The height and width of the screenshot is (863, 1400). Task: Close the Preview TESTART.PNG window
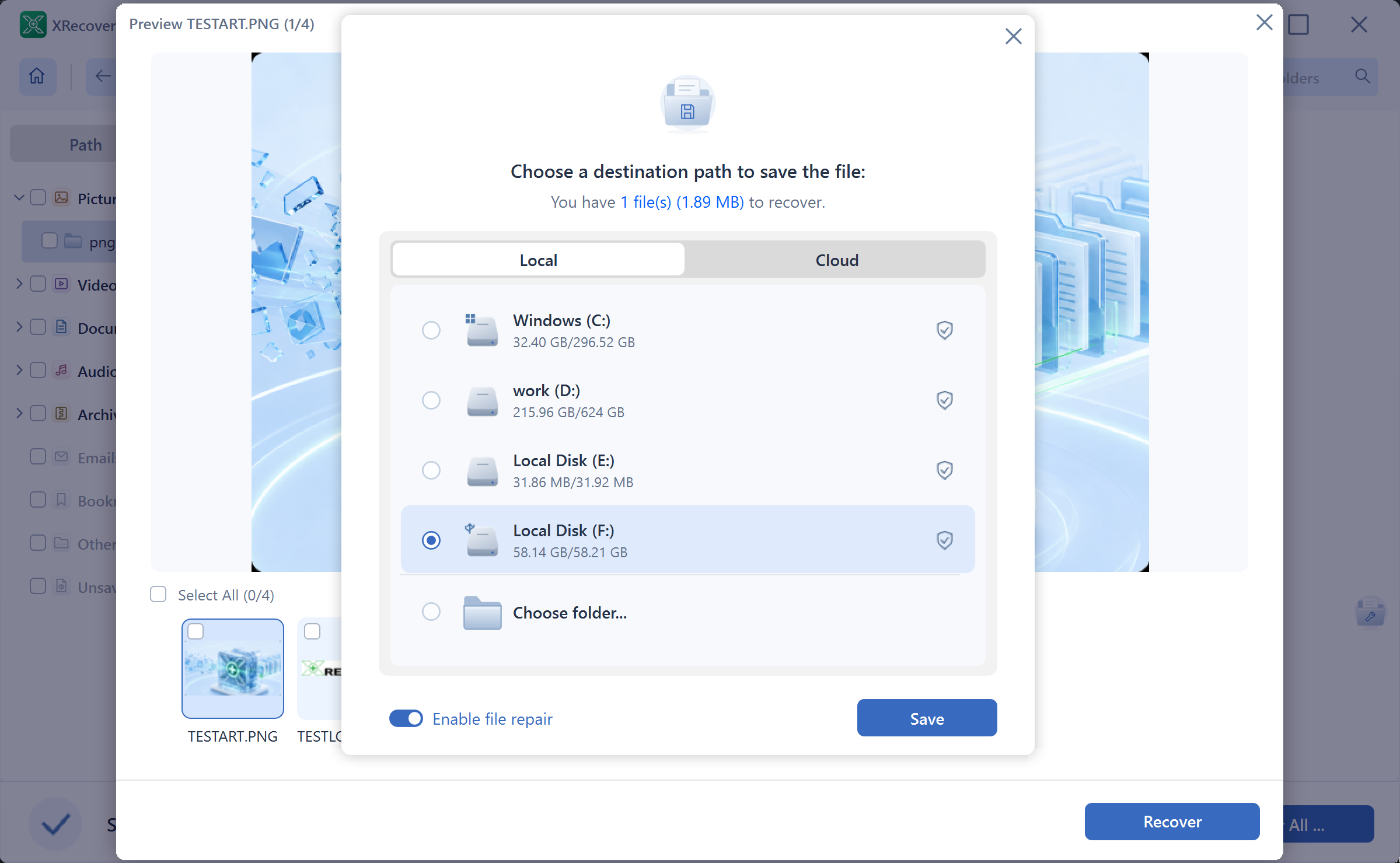(x=1264, y=23)
